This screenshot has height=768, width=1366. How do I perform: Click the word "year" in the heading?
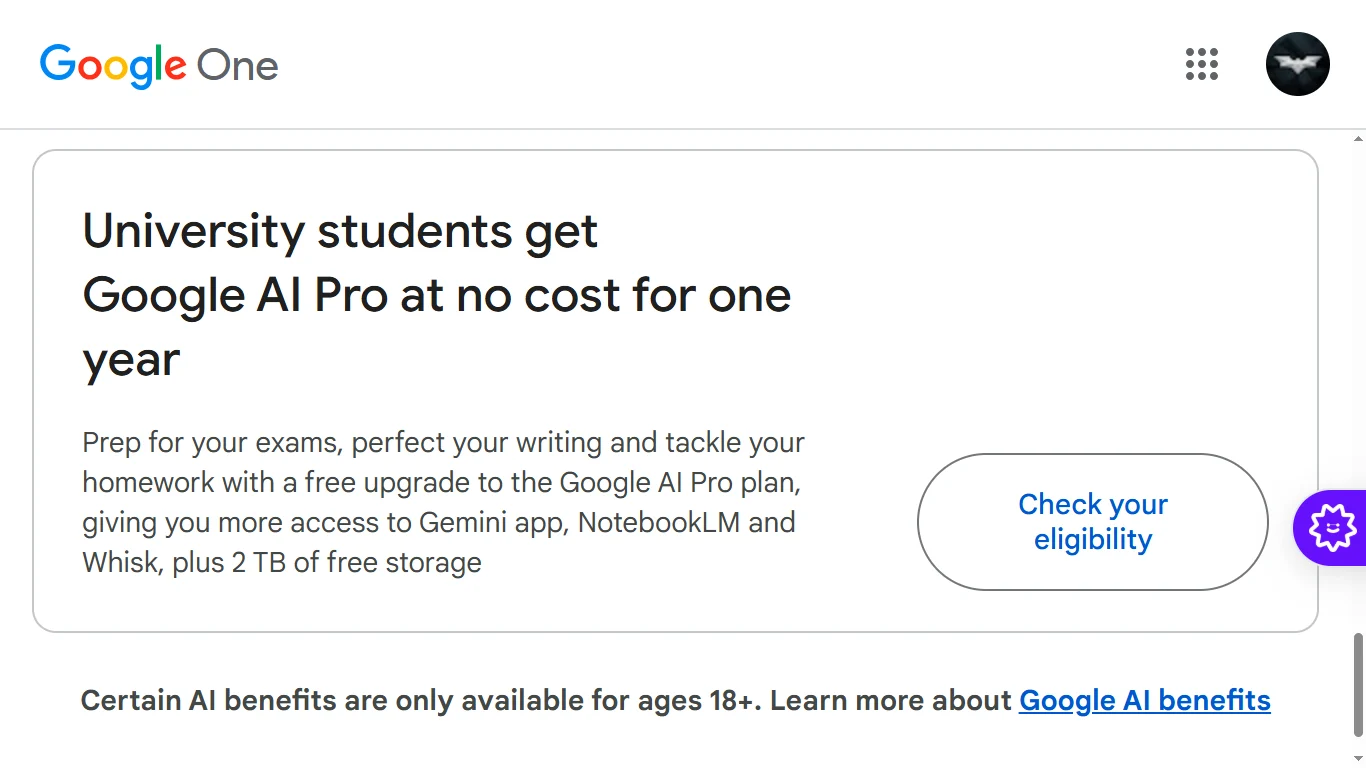tap(131, 360)
